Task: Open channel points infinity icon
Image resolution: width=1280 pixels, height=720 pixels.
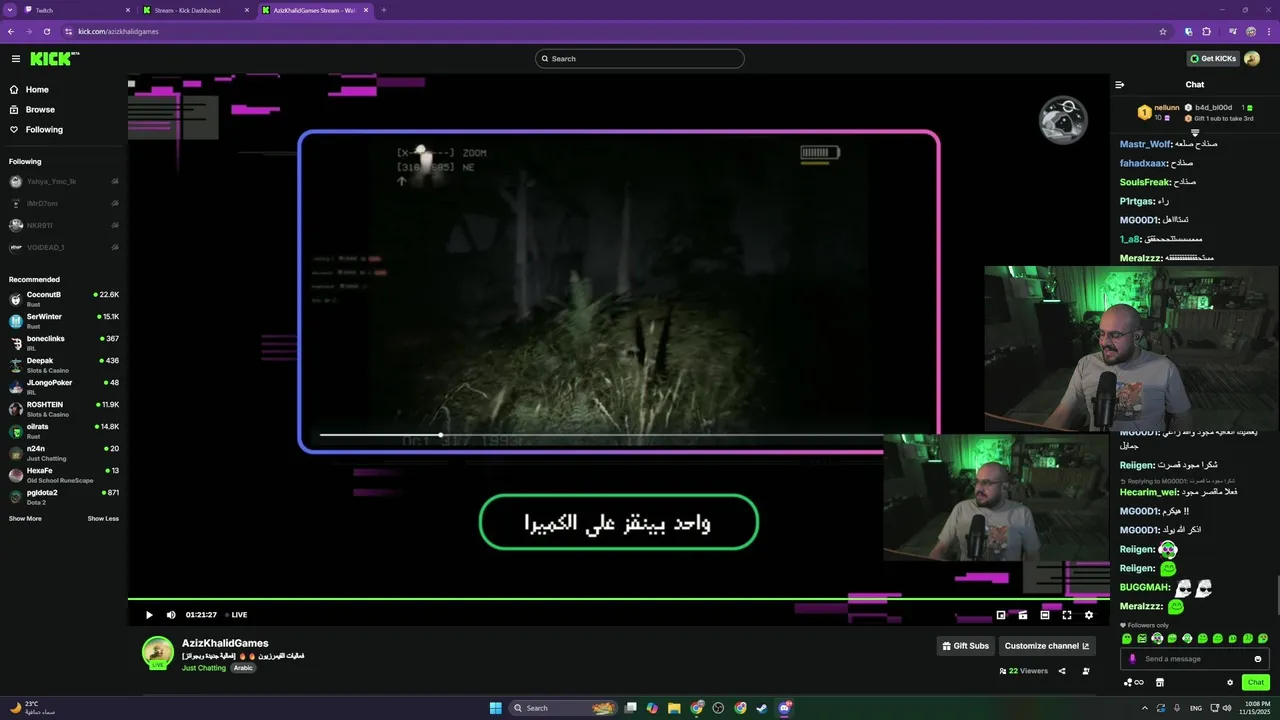Action: [x=1134, y=683]
